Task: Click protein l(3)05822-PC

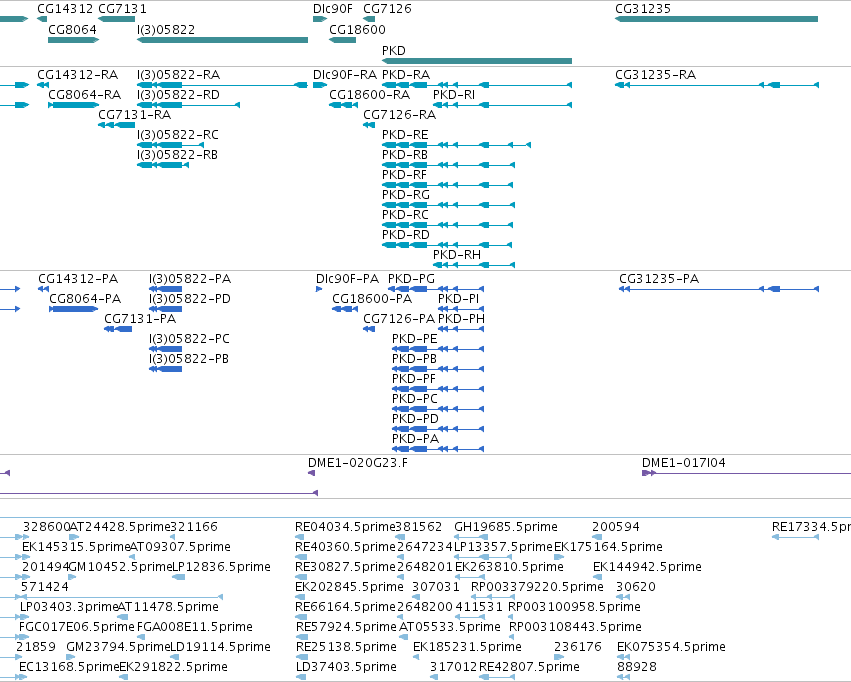Action: (189, 339)
